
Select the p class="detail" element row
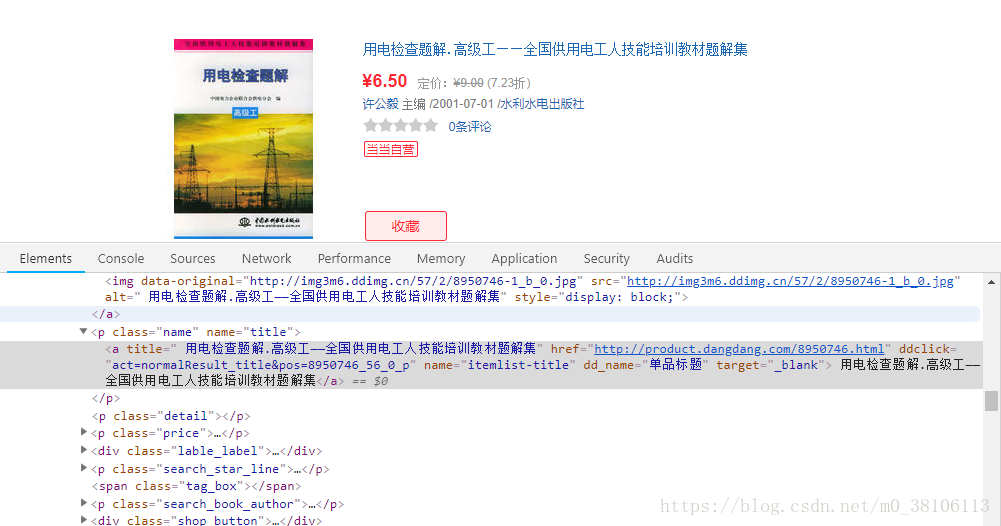point(171,416)
